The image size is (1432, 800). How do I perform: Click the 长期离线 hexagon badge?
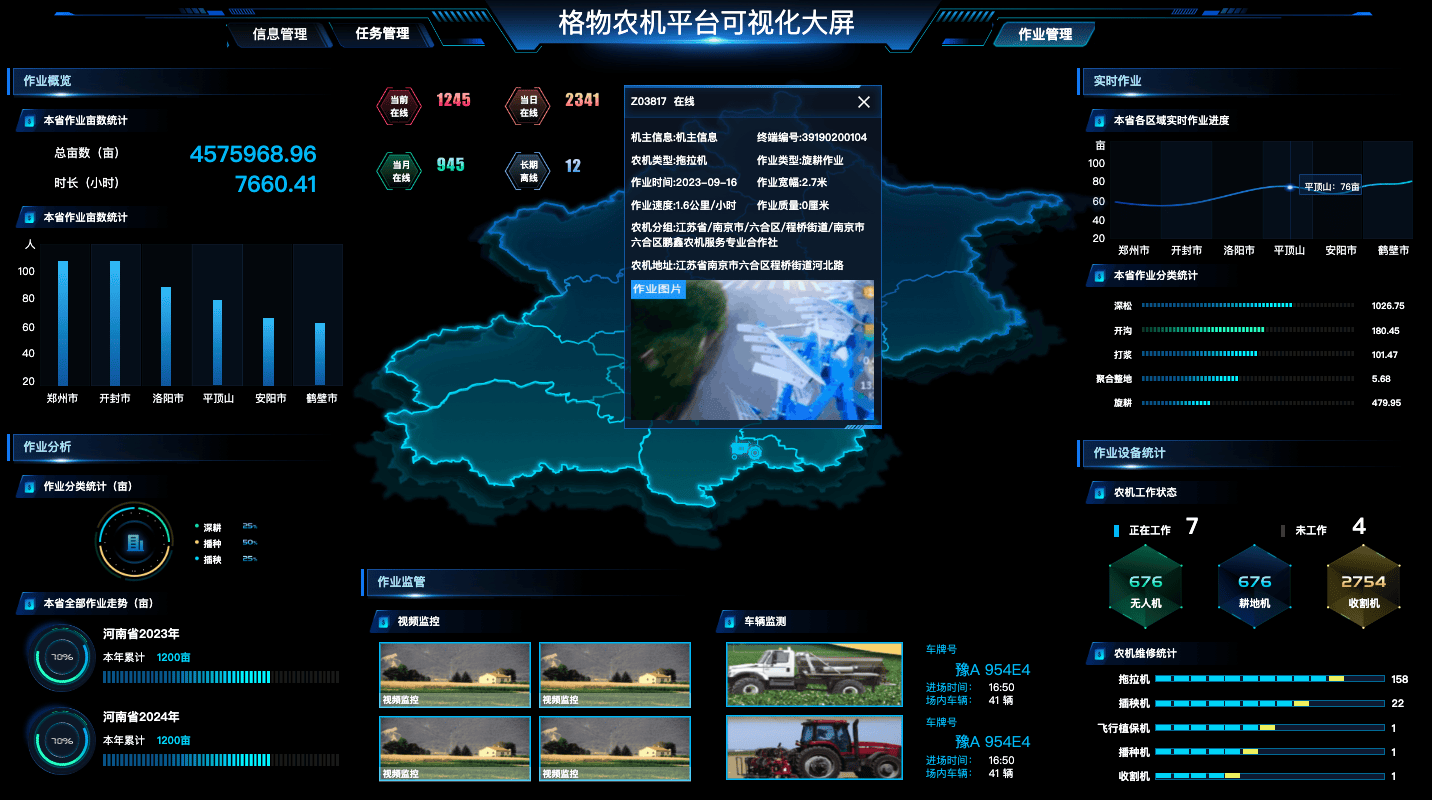pos(528,171)
